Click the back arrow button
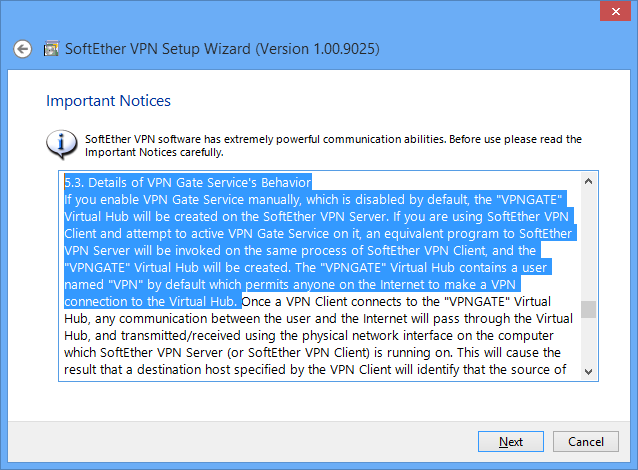This screenshot has height=470, width=638. point(23,49)
